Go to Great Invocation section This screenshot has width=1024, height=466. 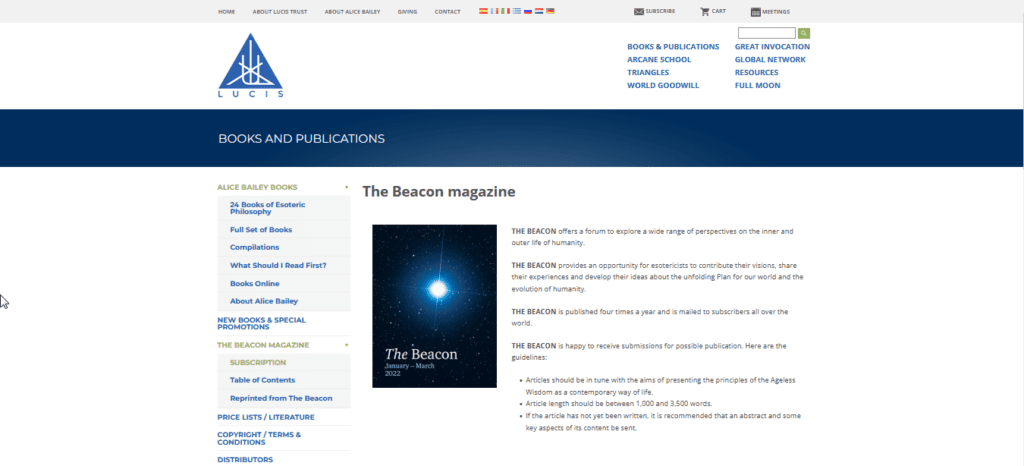[x=772, y=47]
